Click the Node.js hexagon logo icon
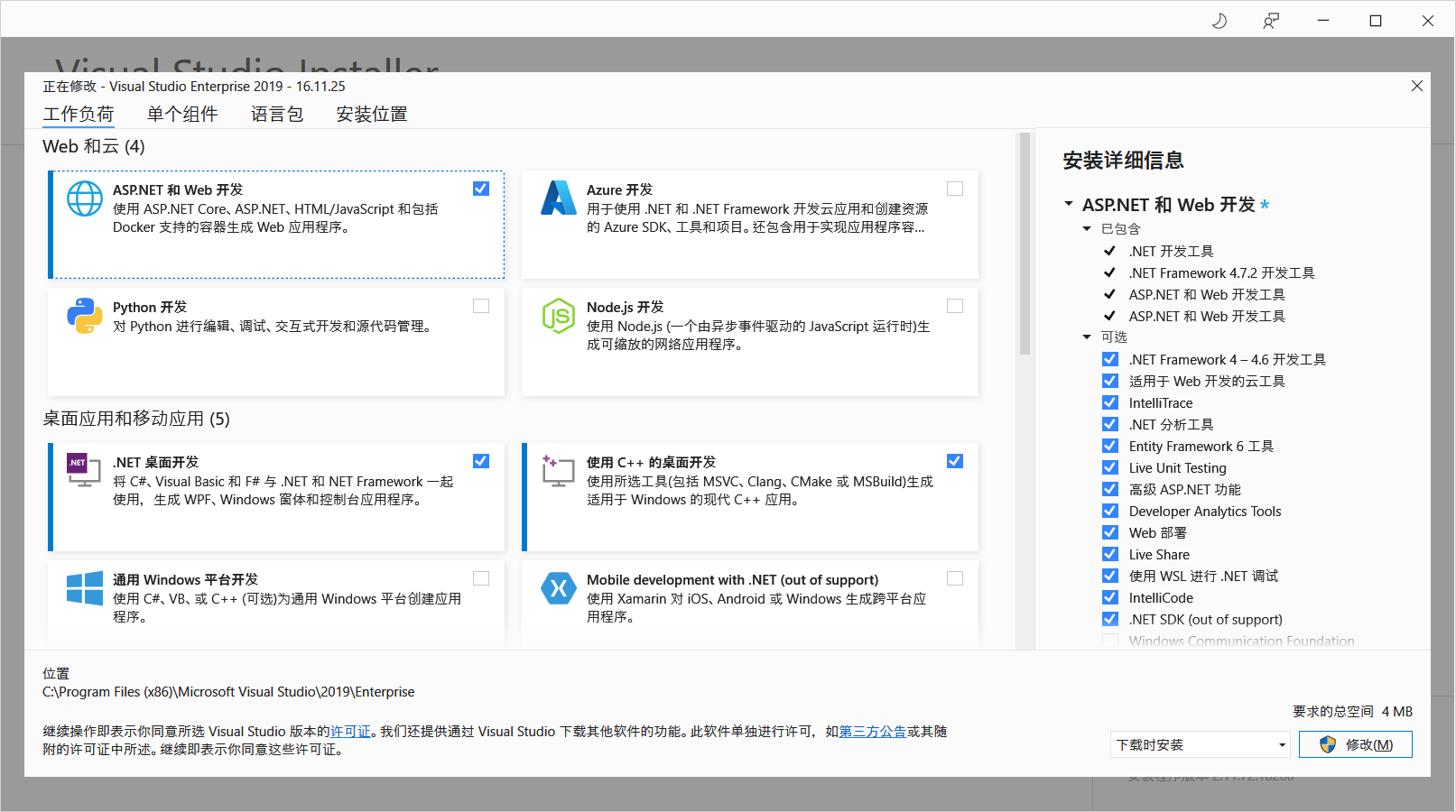Screen dimensions: 1456x812 (559, 316)
